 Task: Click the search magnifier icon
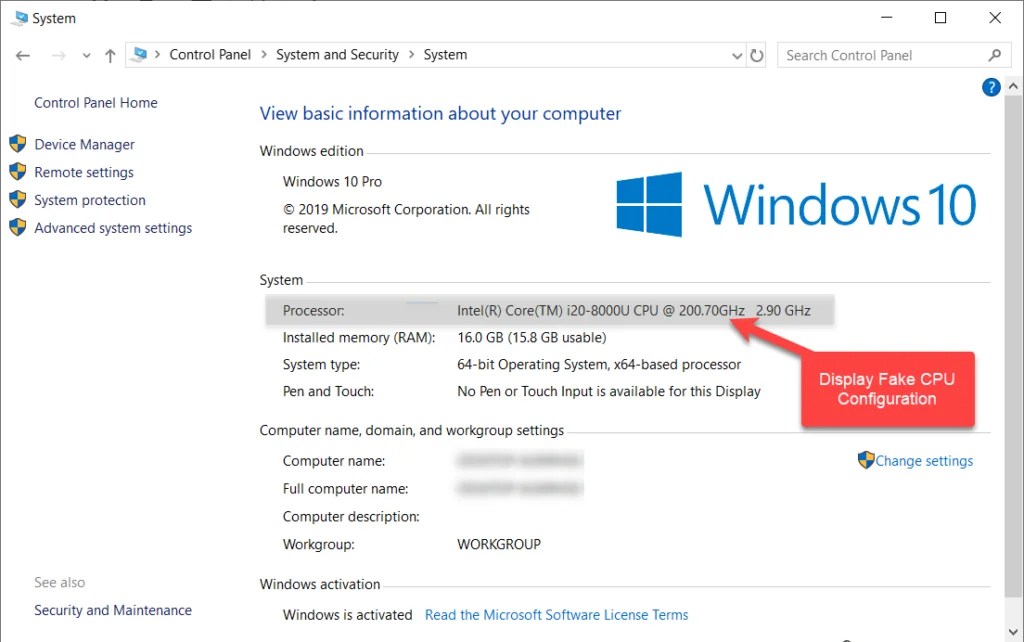(x=994, y=56)
